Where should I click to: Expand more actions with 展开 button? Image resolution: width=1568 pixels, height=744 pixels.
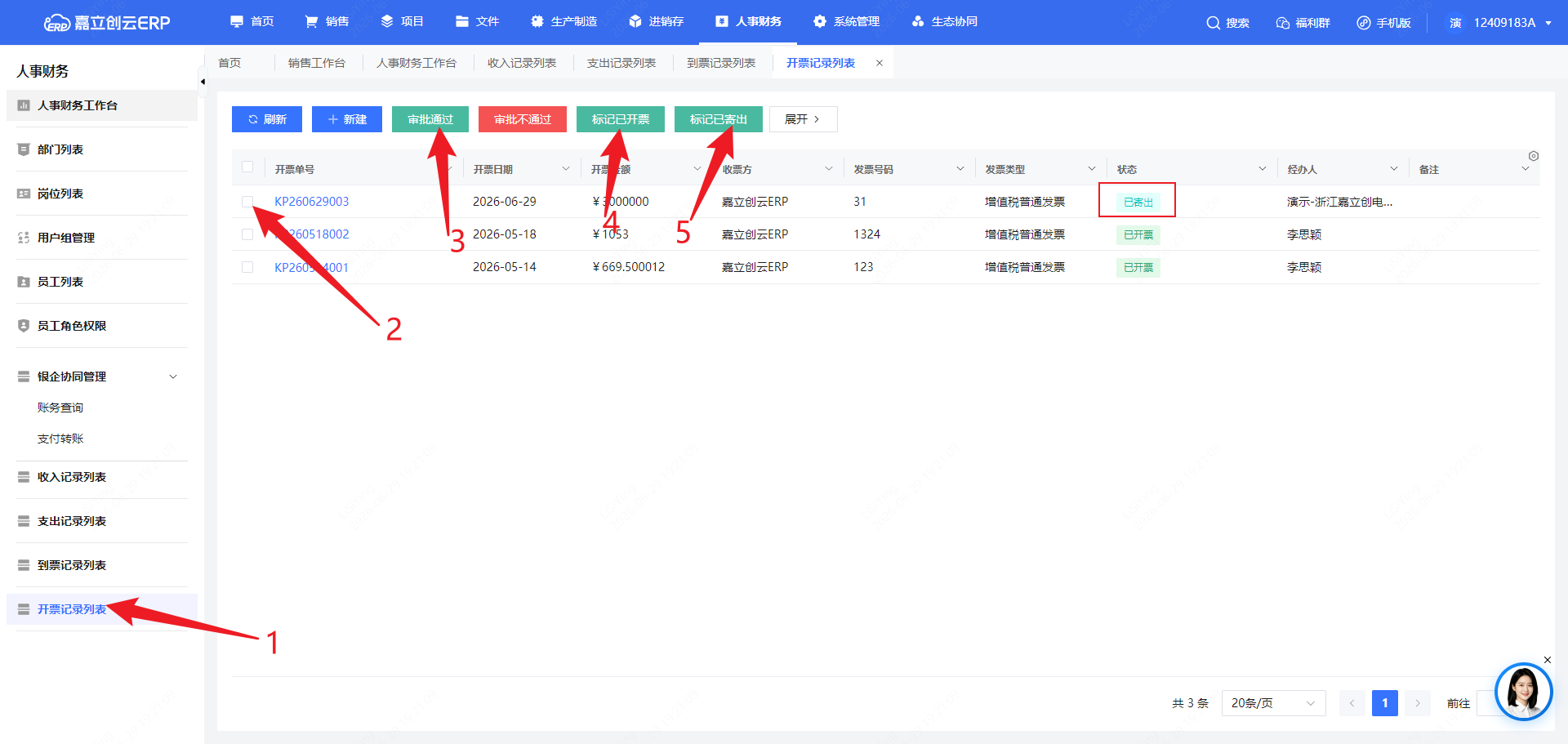point(804,119)
